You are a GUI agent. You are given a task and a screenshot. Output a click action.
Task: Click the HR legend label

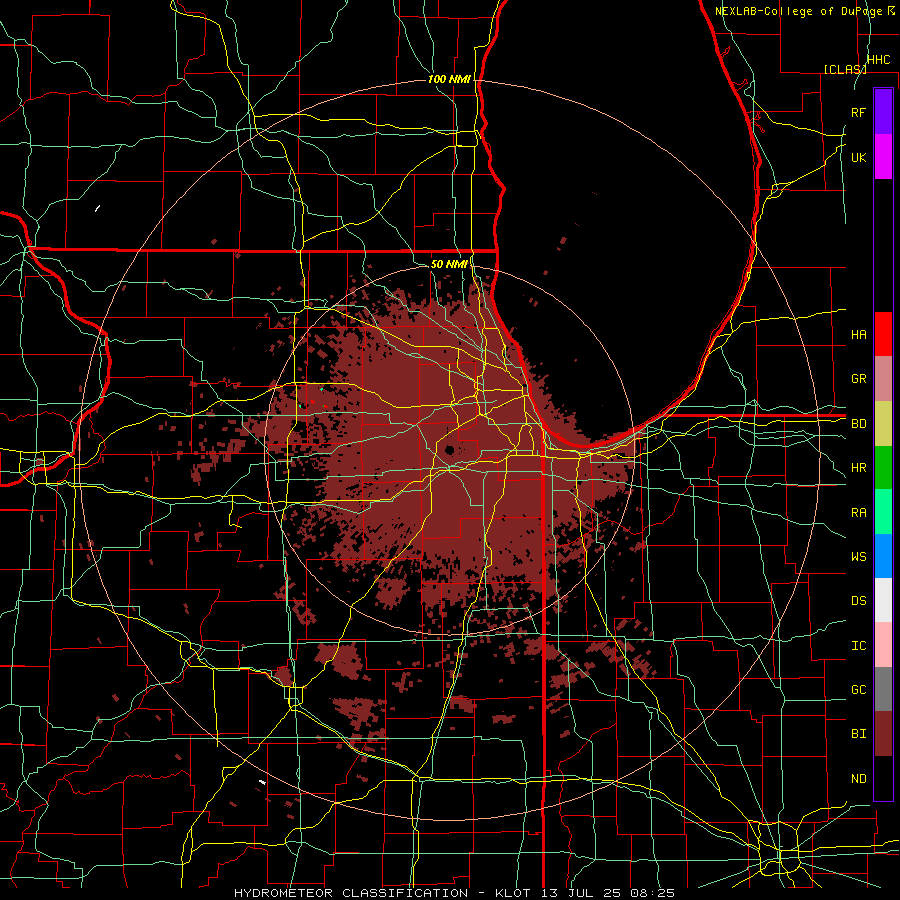pyautogui.click(x=858, y=468)
